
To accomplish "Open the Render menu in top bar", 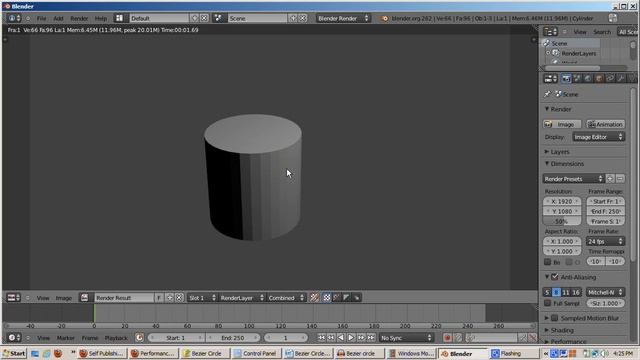I will [79, 18].
